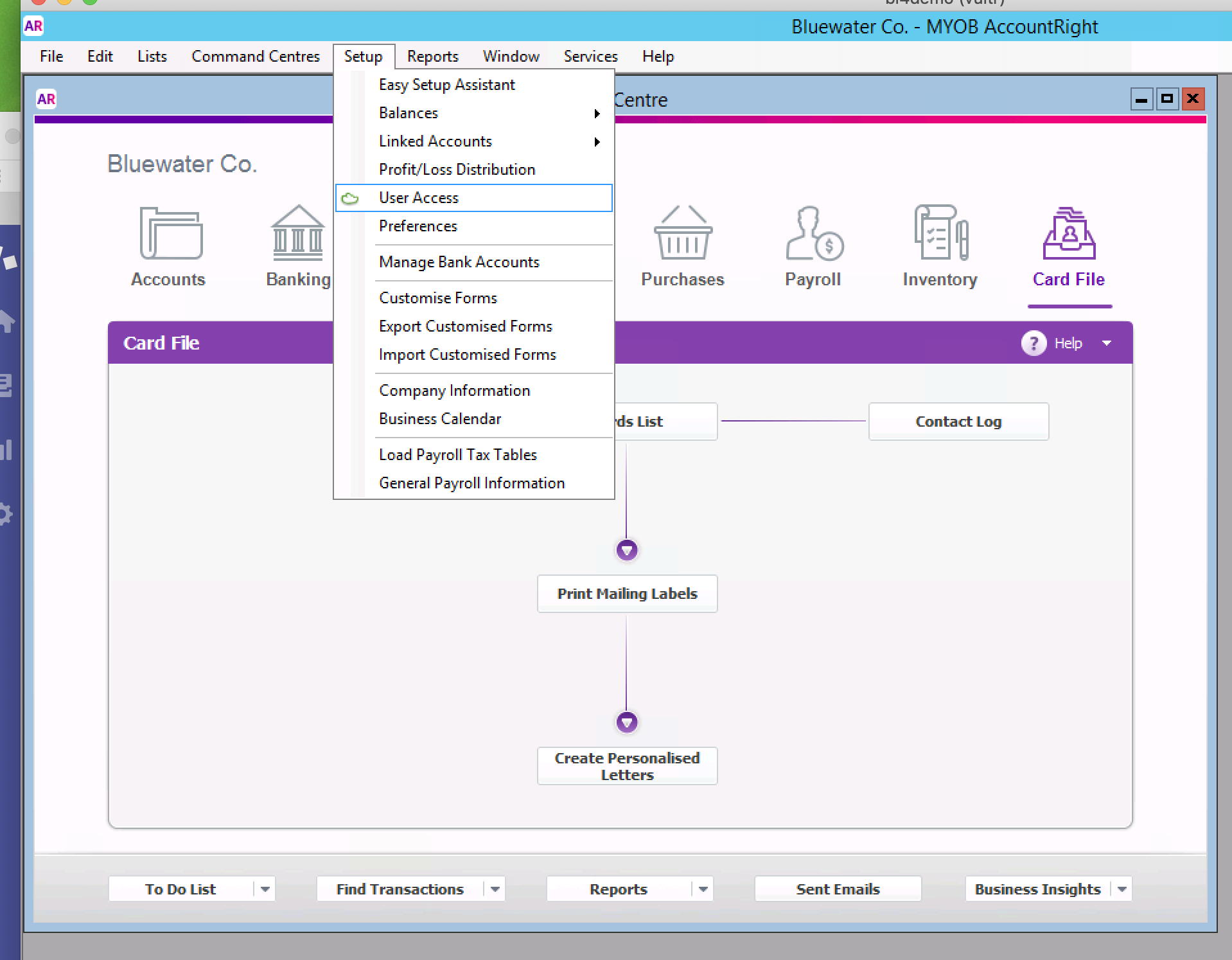Choose Manage Bank Accounts
This screenshot has width=1232, height=960.
[x=474, y=262]
